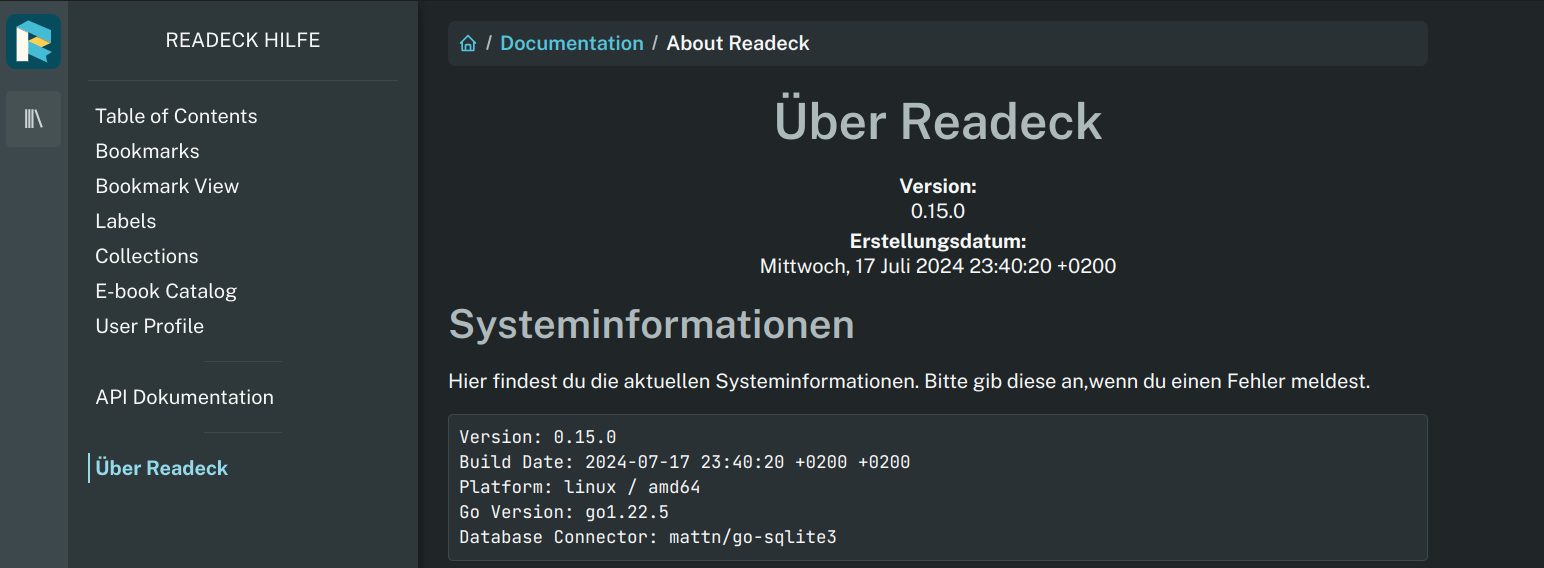The width and height of the screenshot is (1544, 568).
Task: Click the Documentation breadcrumb link
Action: click(x=572, y=43)
